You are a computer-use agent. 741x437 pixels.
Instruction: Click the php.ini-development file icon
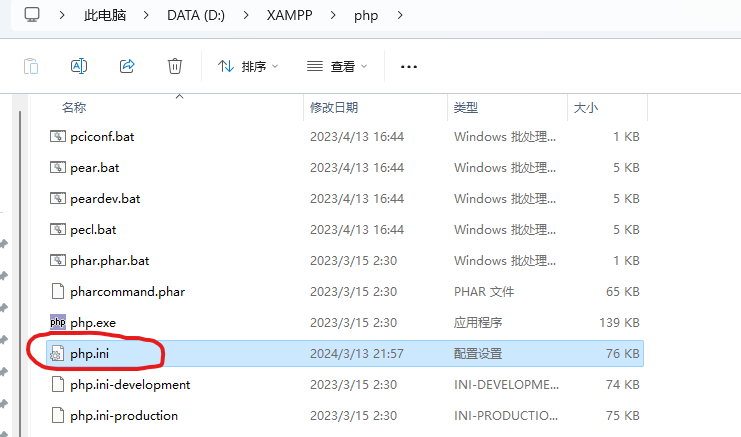pyautogui.click(x=58, y=385)
